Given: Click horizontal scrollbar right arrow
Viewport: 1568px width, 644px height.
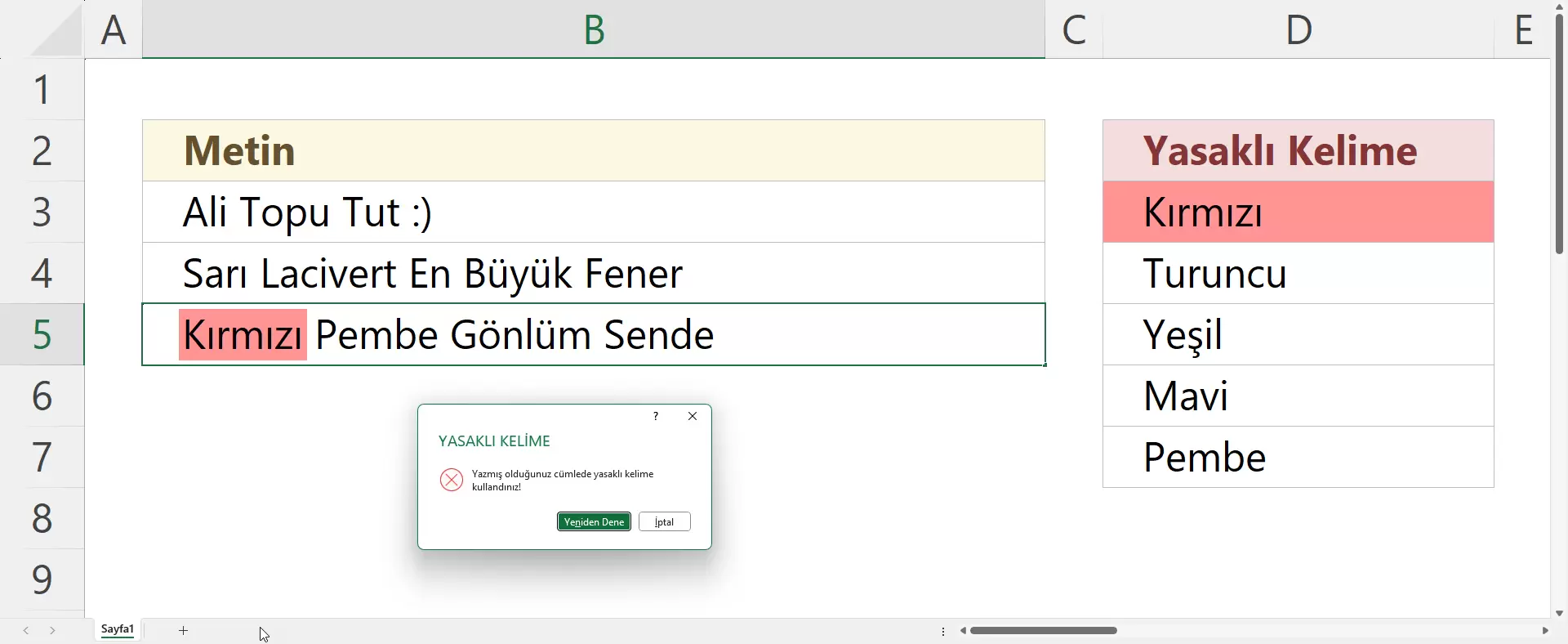Looking at the screenshot, I should (1544, 631).
